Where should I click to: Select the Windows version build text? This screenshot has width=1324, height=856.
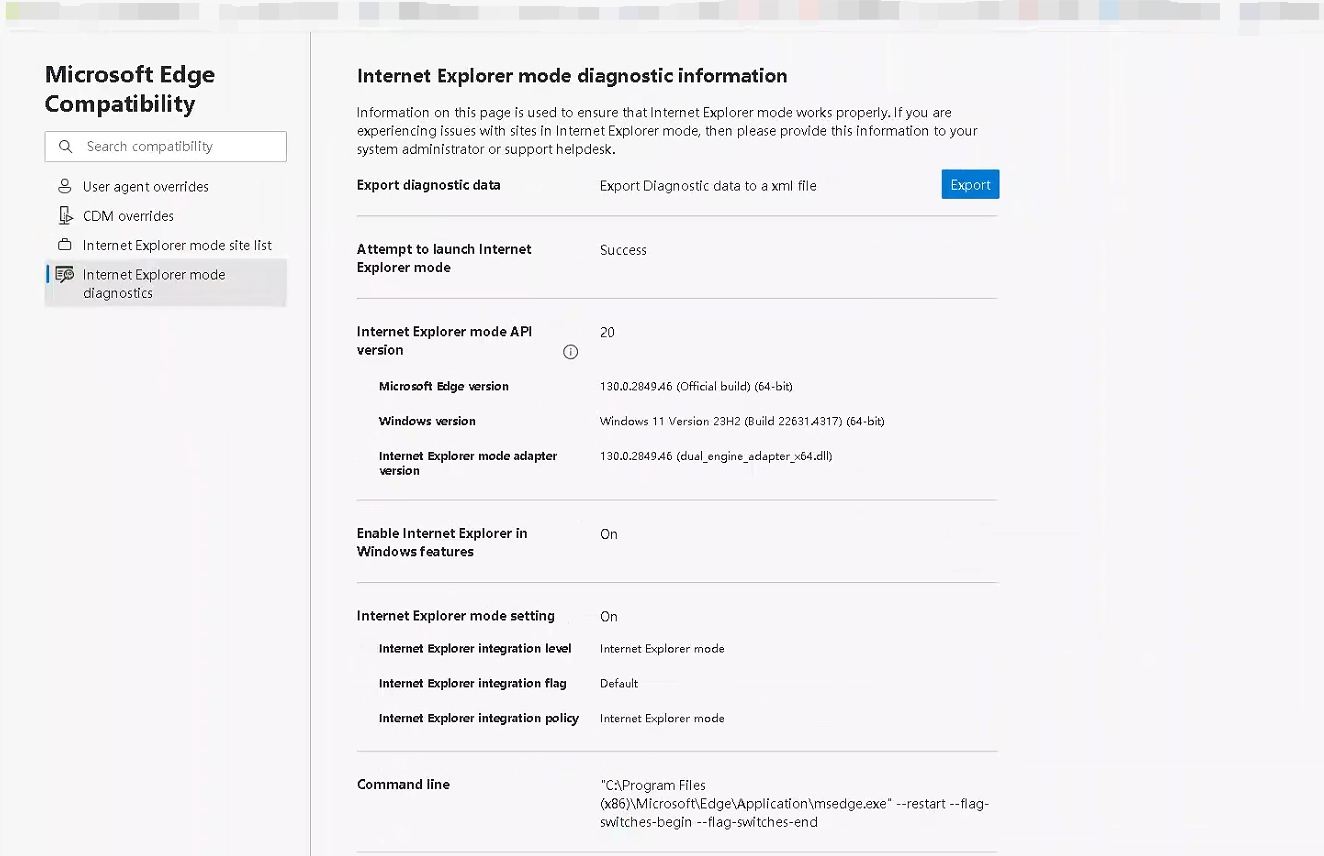pos(742,421)
